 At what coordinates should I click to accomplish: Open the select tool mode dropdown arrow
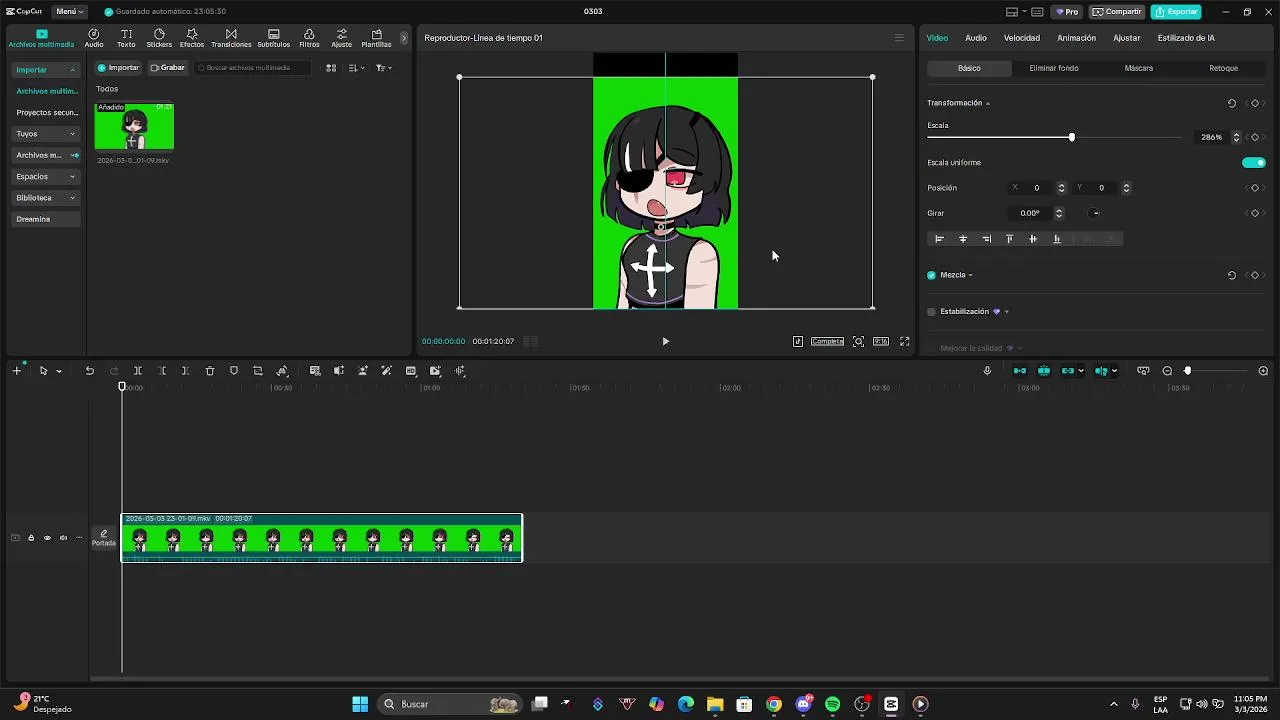[59, 371]
